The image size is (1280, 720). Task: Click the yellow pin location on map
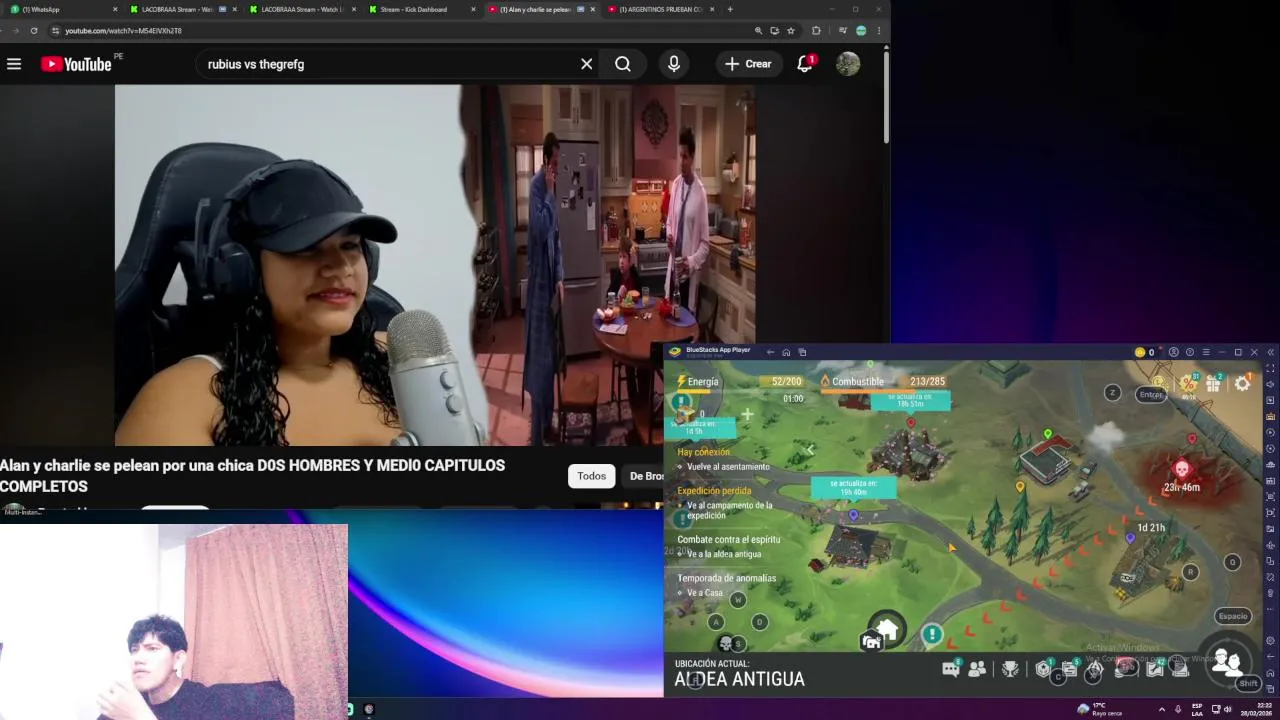coord(1020,487)
